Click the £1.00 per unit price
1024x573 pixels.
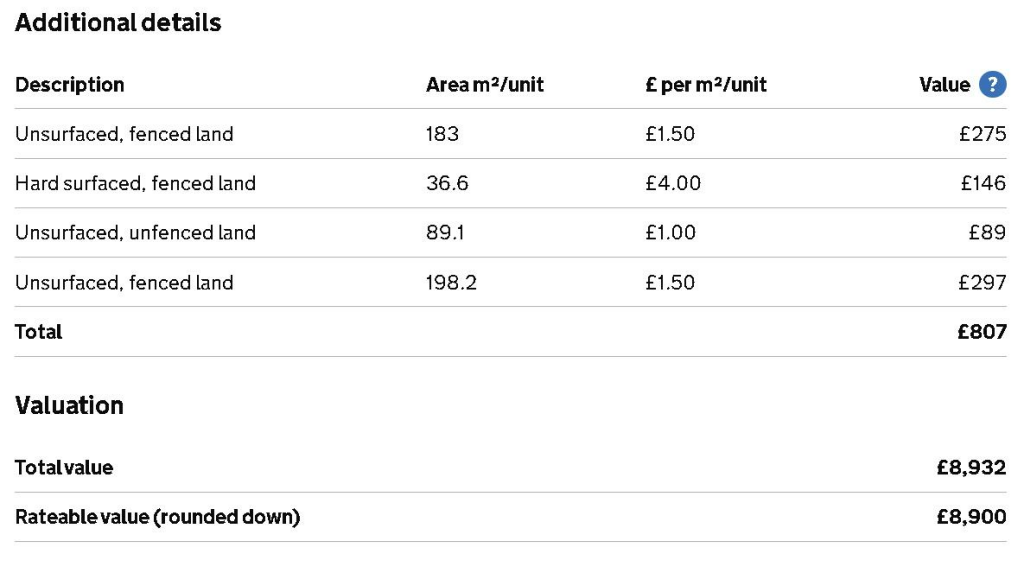tap(670, 233)
